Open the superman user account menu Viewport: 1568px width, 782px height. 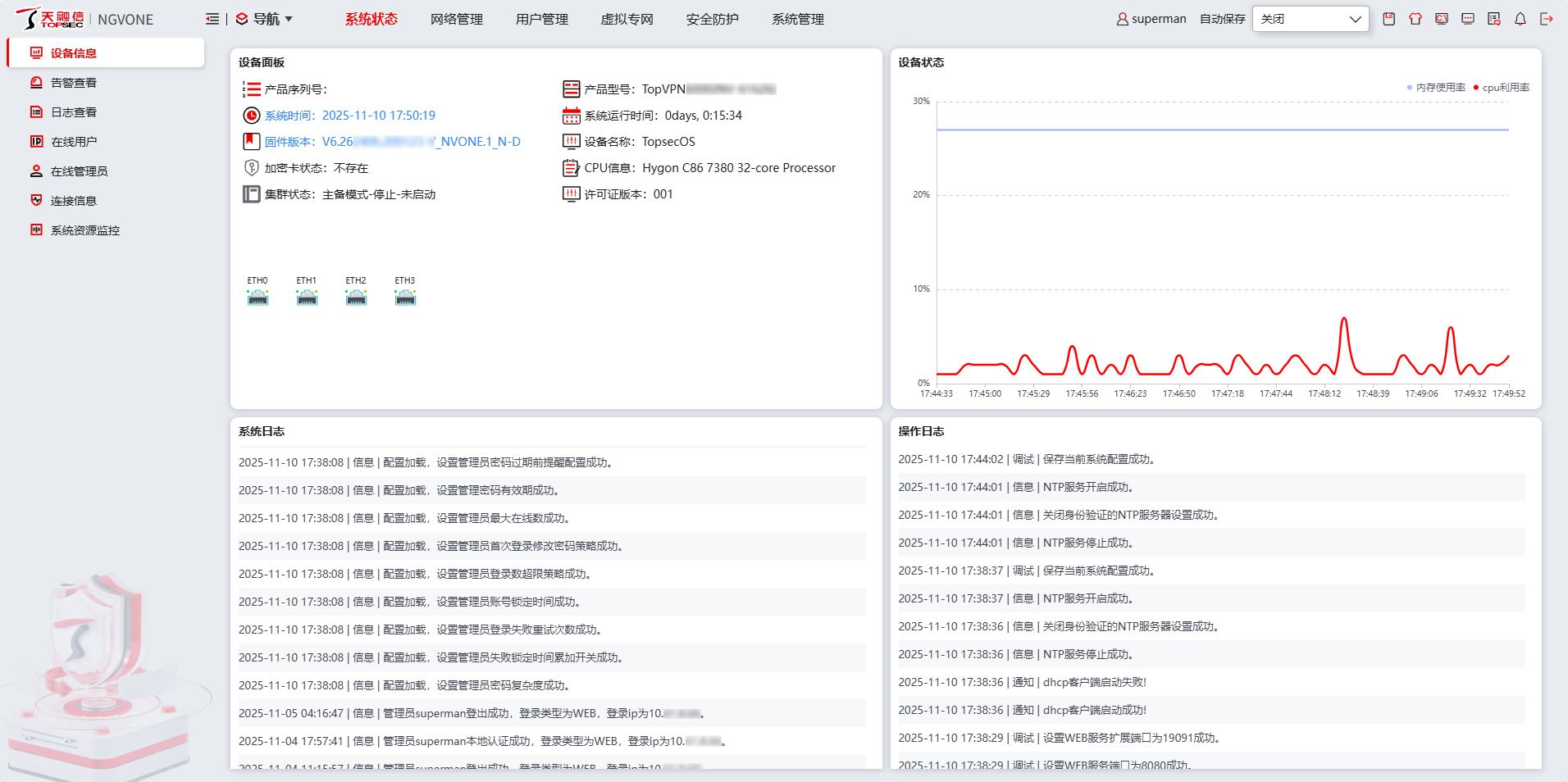pos(1151,19)
